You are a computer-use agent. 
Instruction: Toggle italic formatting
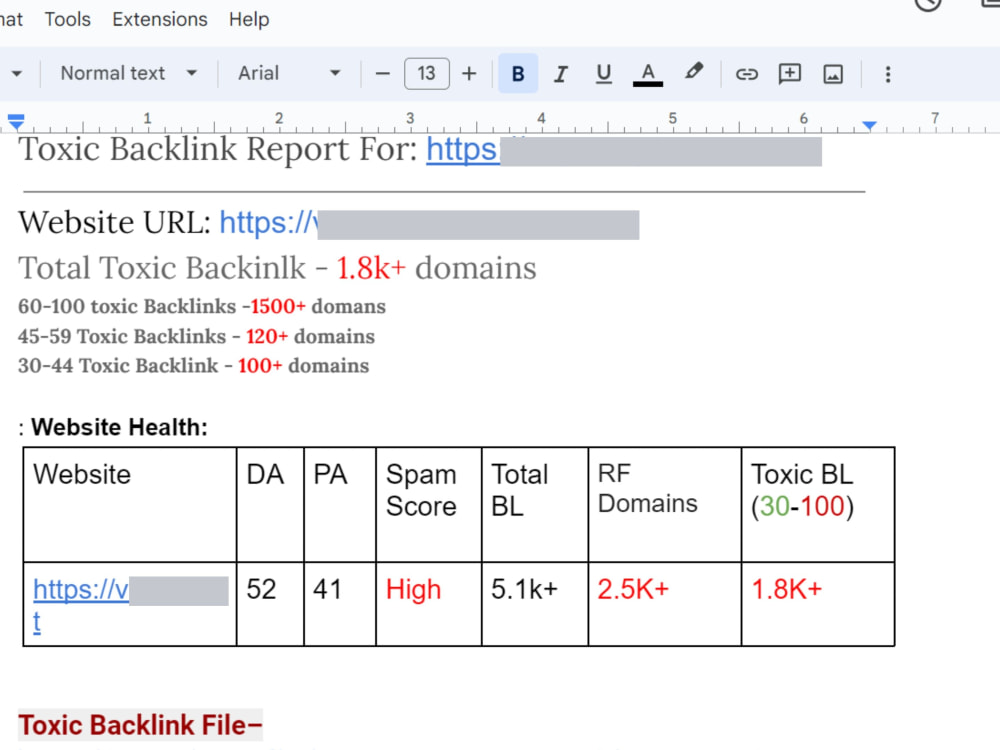[x=561, y=74]
